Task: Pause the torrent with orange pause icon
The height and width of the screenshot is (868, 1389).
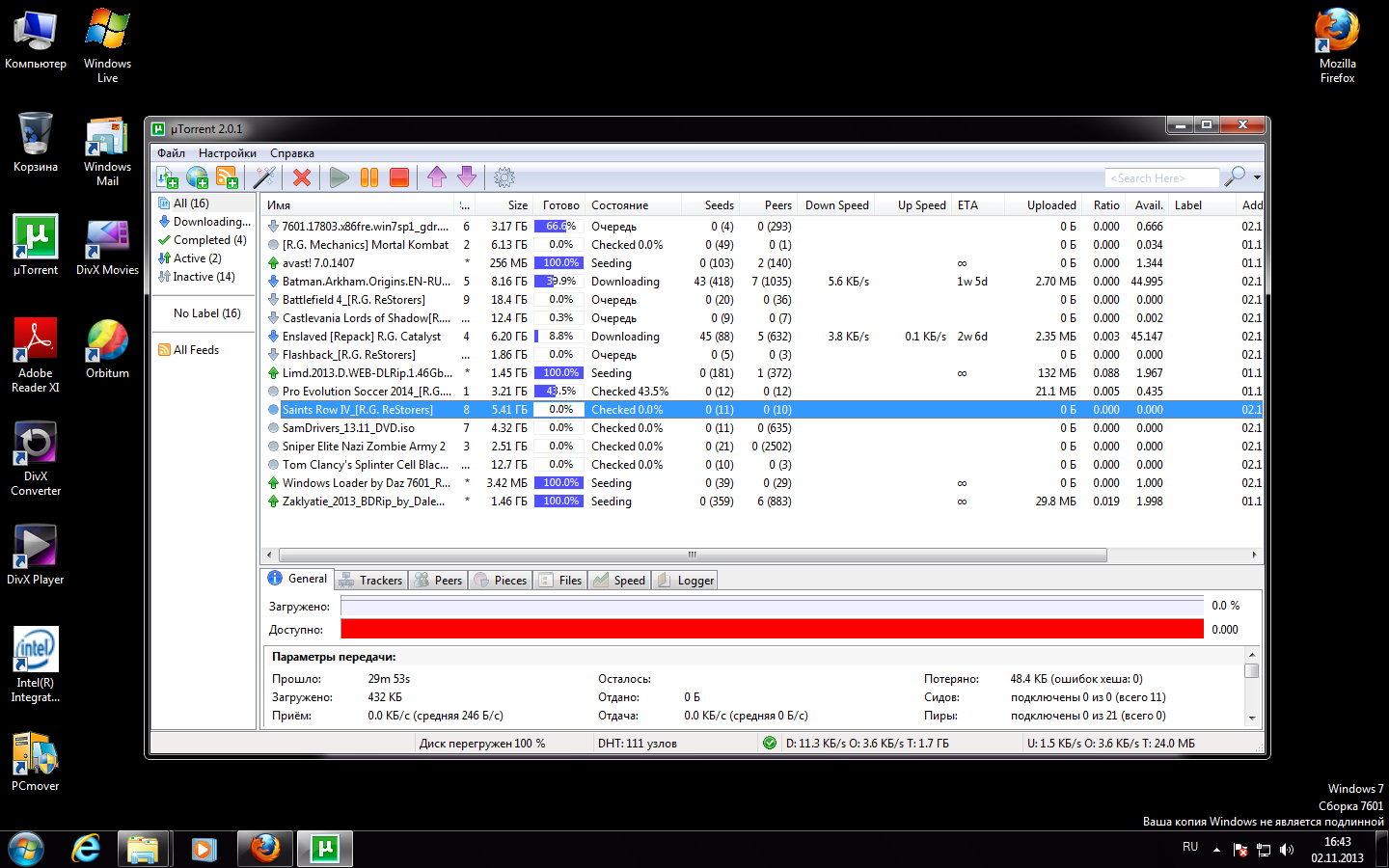Action: [369, 177]
